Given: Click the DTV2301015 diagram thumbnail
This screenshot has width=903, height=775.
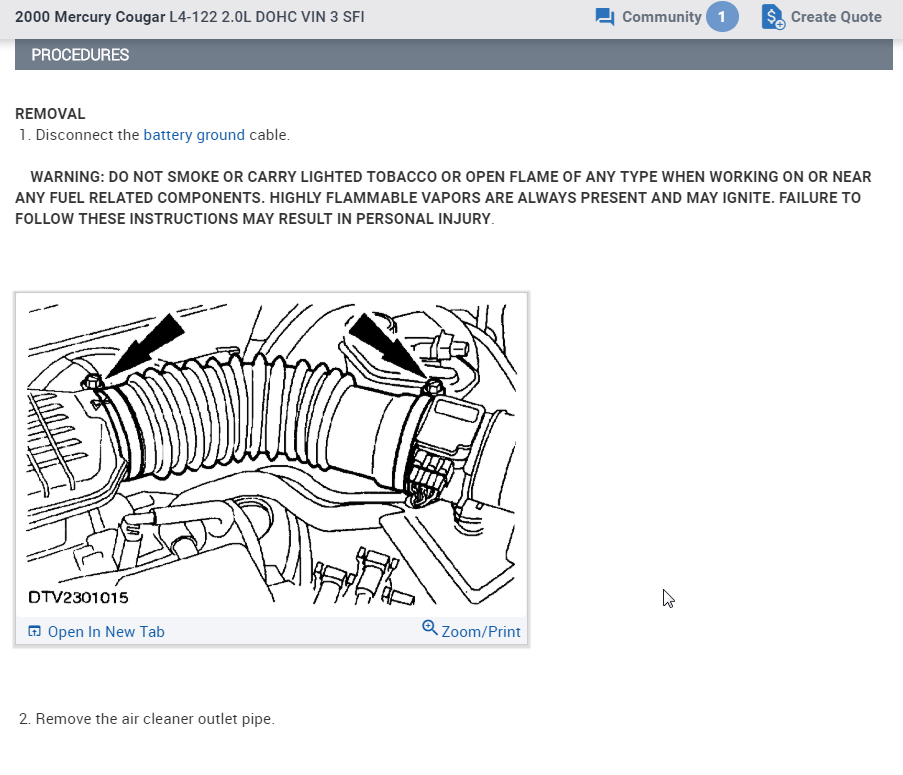Looking at the screenshot, I should pos(271,455).
